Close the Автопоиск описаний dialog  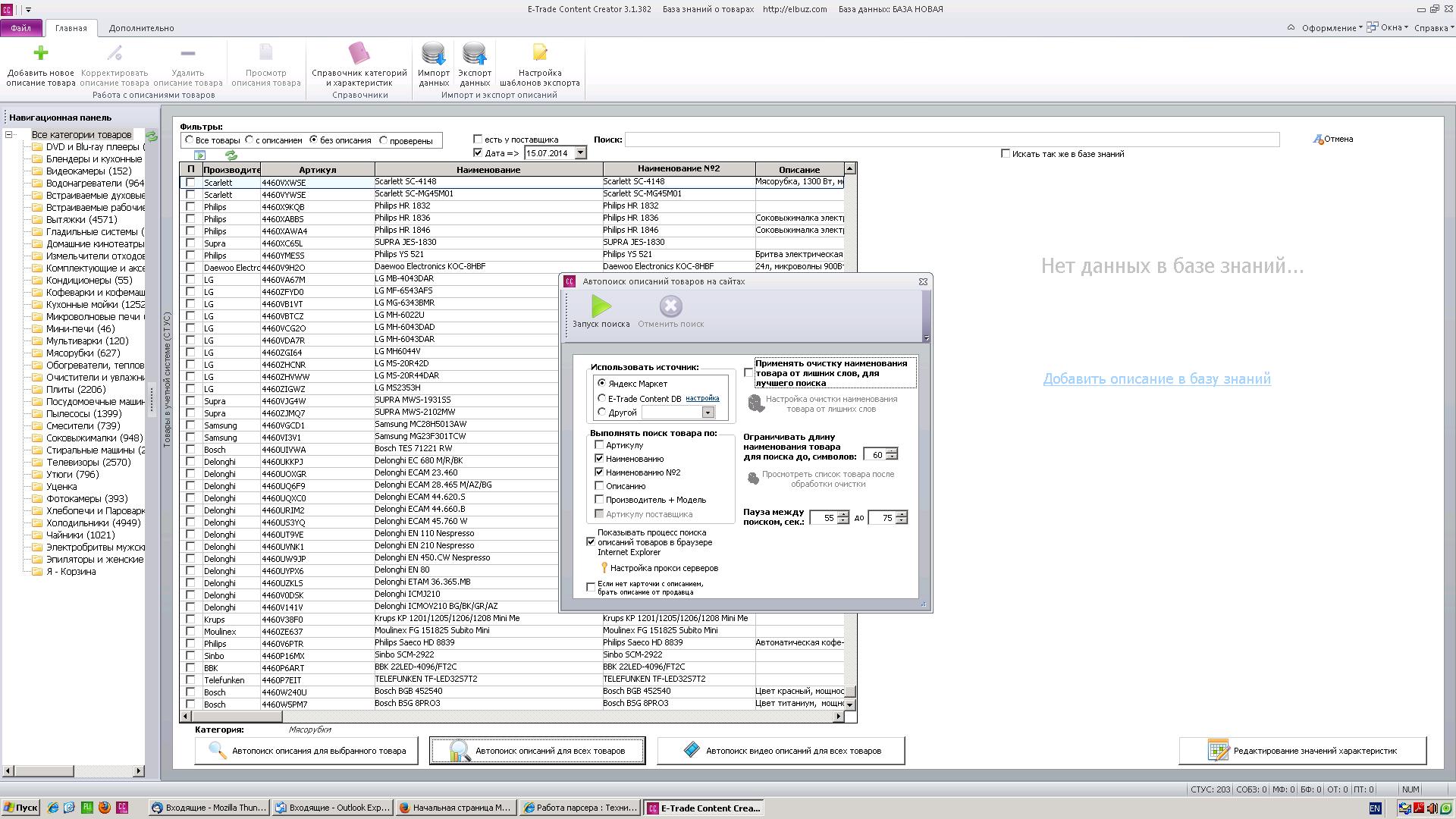pyautogui.click(x=923, y=281)
